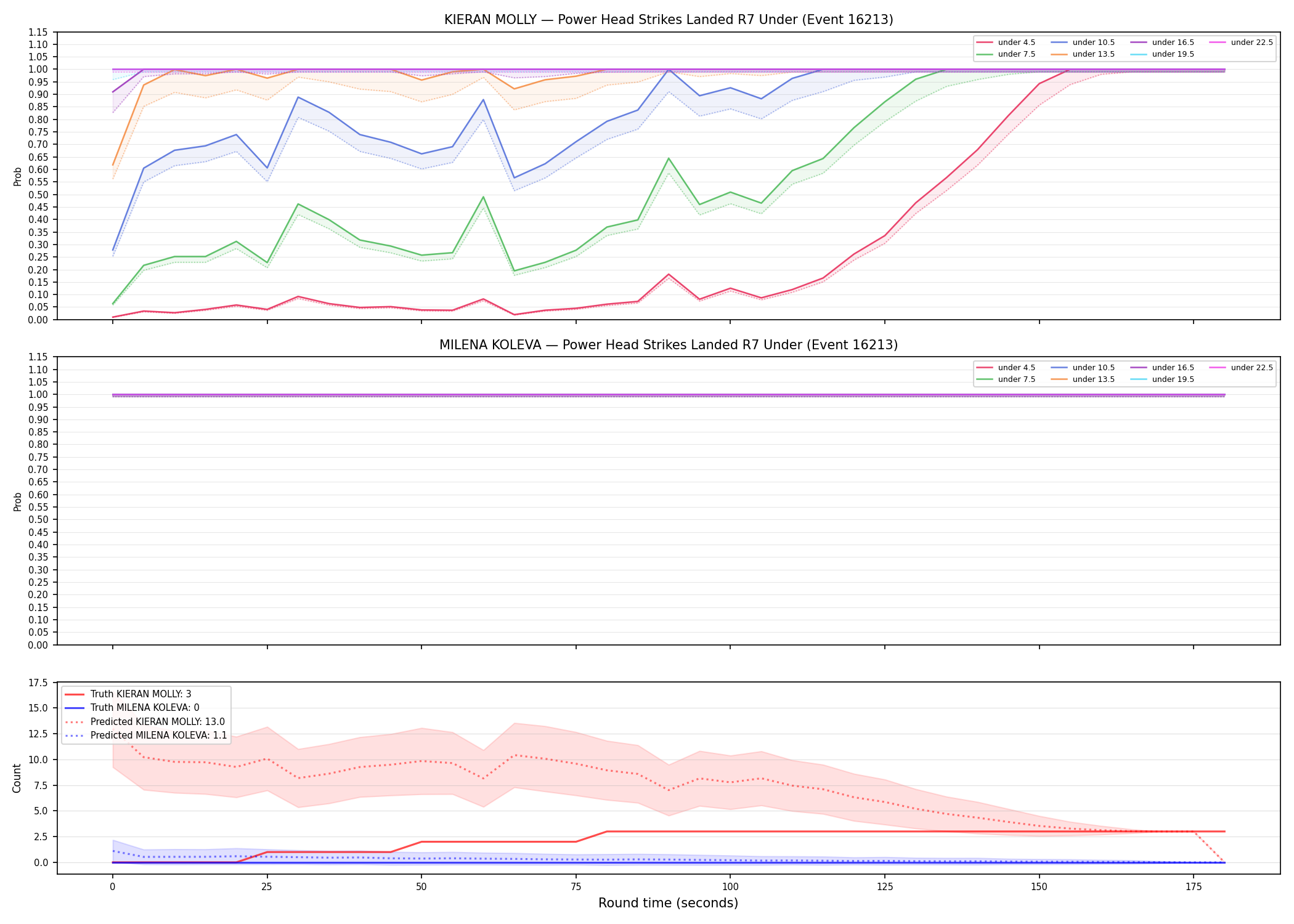
Task: Click the Count axis tick "12.5"
Action: pyautogui.click(x=39, y=734)
